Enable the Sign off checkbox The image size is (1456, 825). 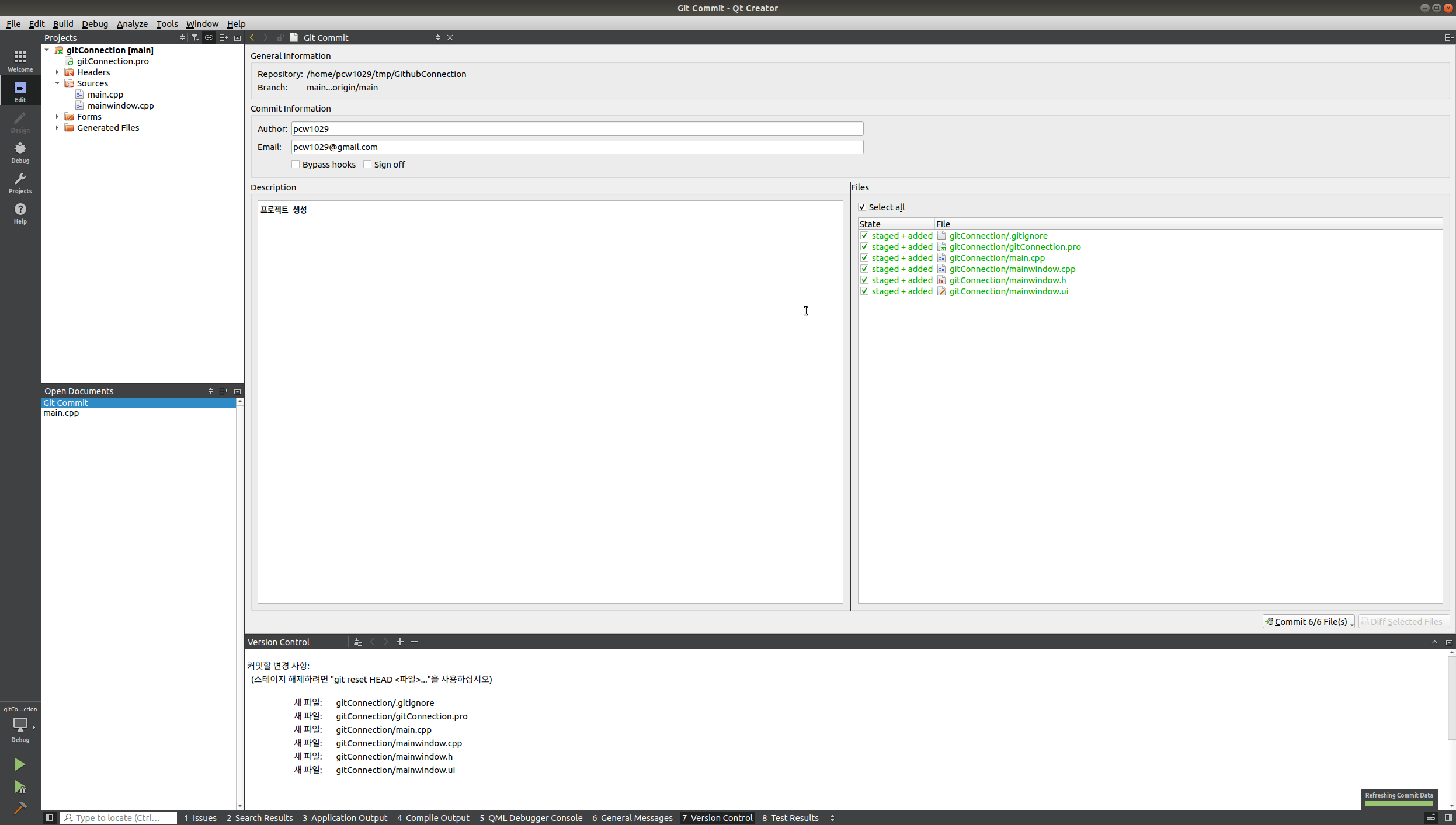(x=367, y=165)
